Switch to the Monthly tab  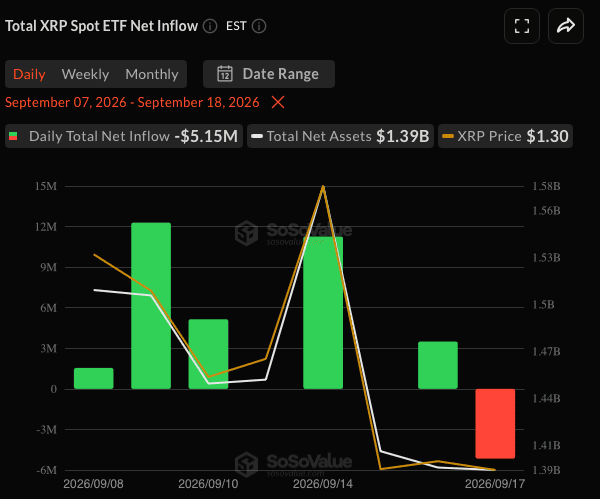click(x=152, y=74)
